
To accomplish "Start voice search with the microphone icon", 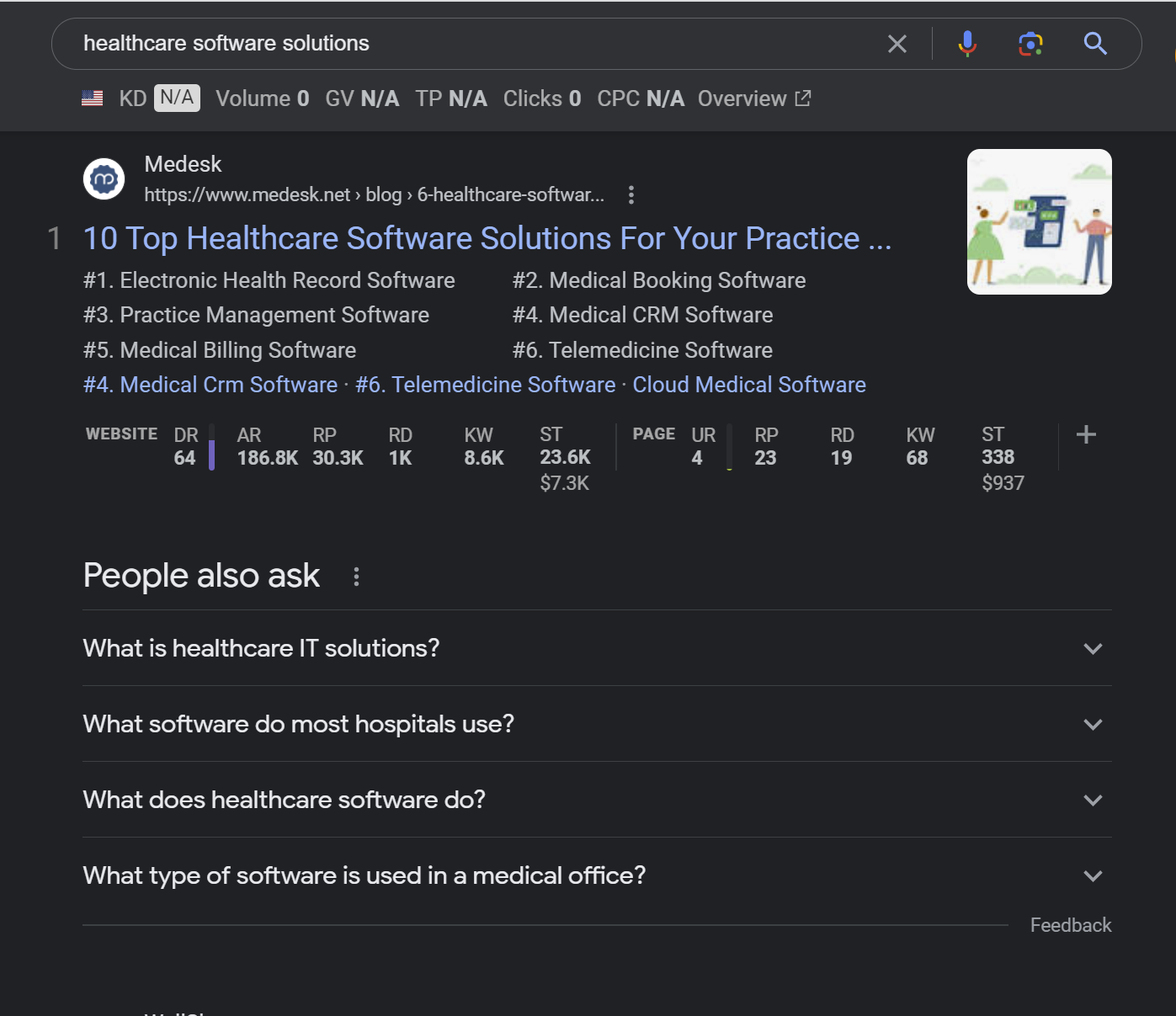I will [967, 44].
